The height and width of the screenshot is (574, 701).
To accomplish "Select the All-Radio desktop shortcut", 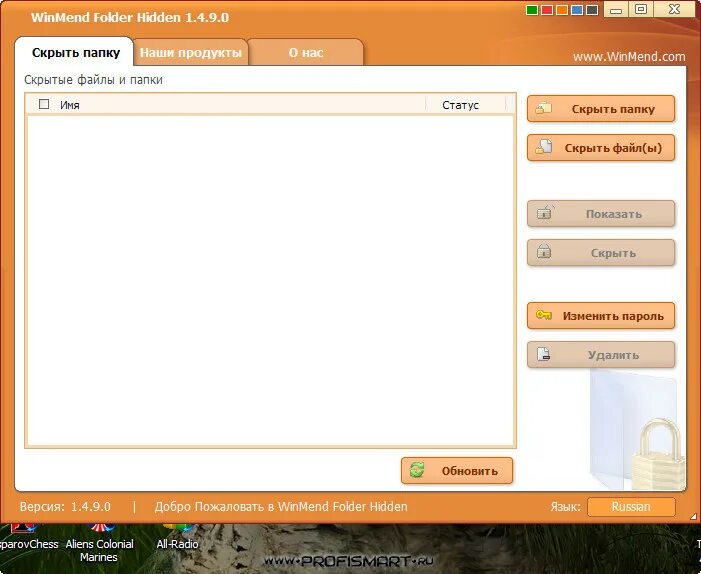I will tap(177, 539).
